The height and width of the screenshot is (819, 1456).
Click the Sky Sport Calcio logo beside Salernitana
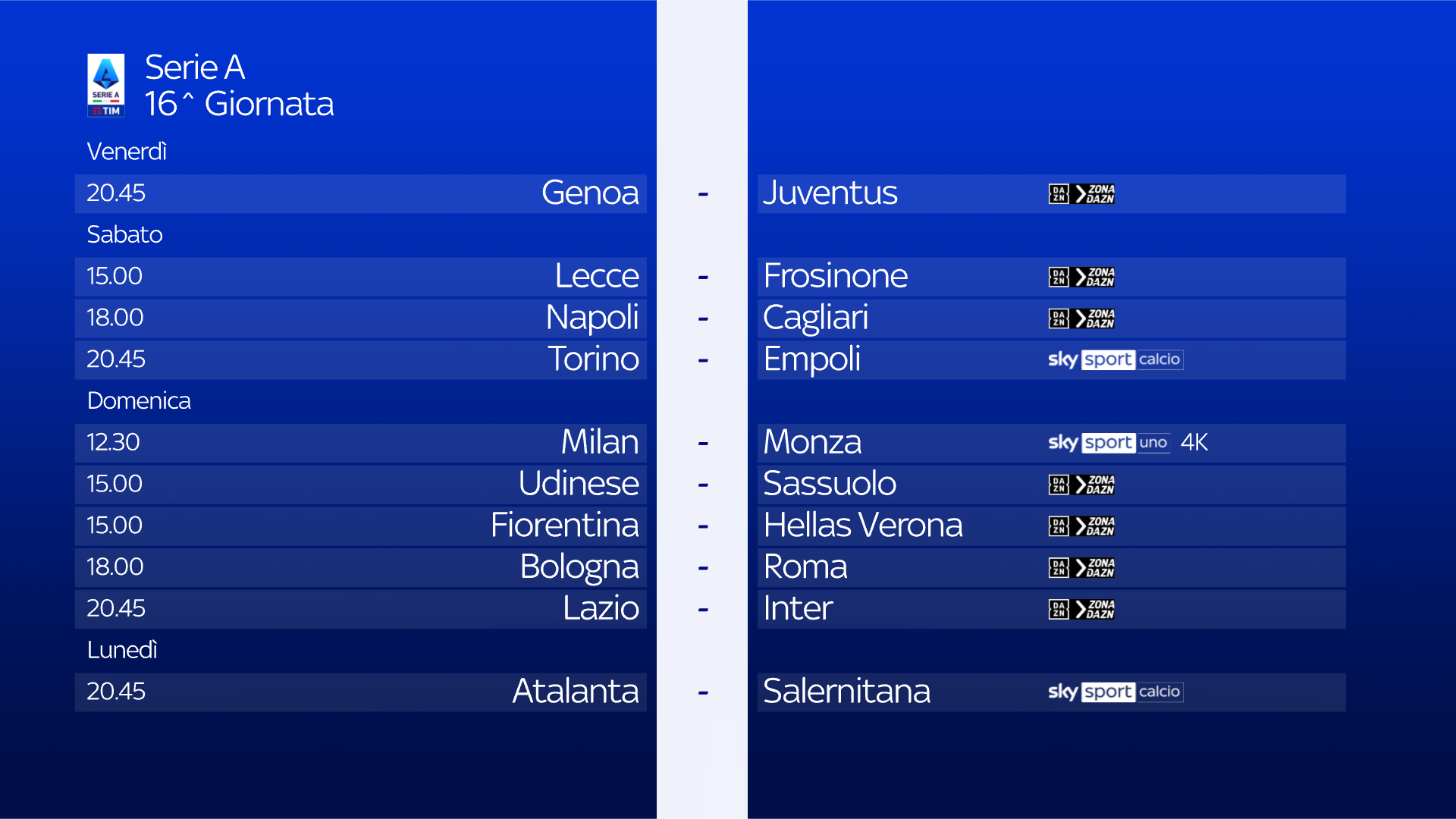coord(1116,692)
